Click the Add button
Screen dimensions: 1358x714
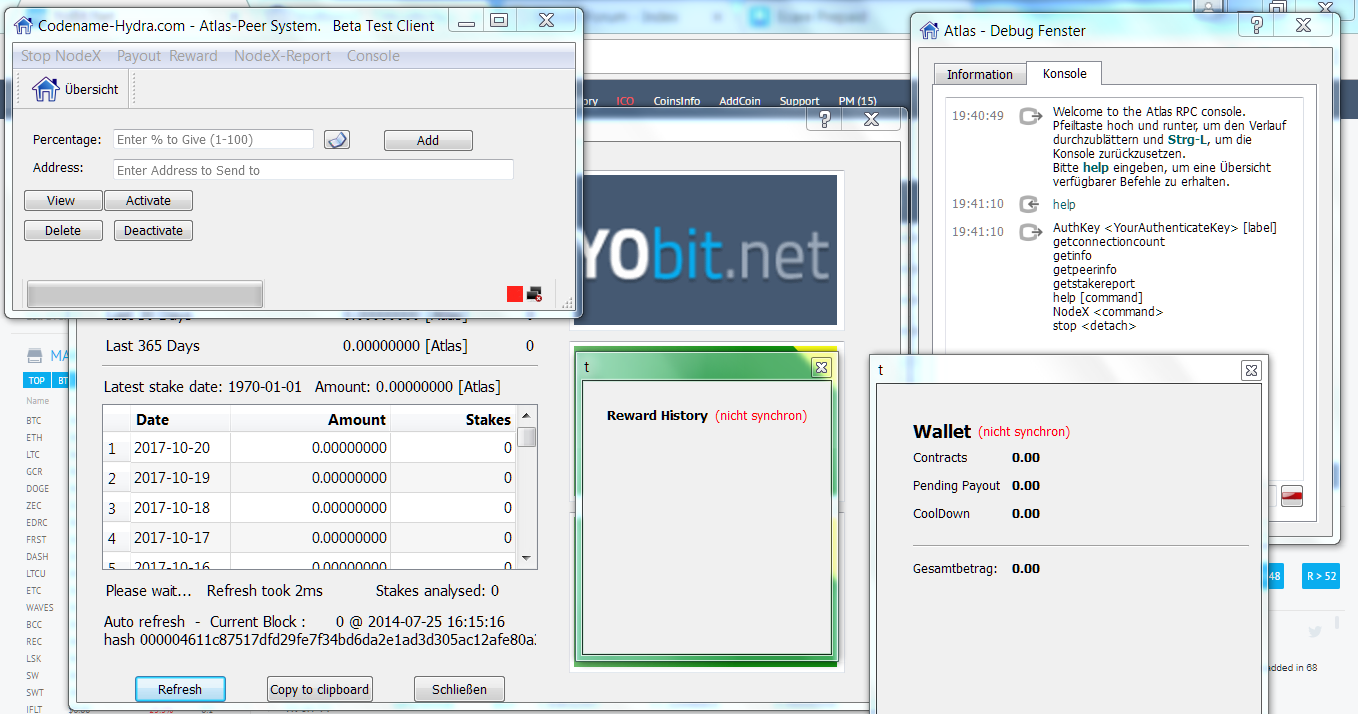[428, 141]
